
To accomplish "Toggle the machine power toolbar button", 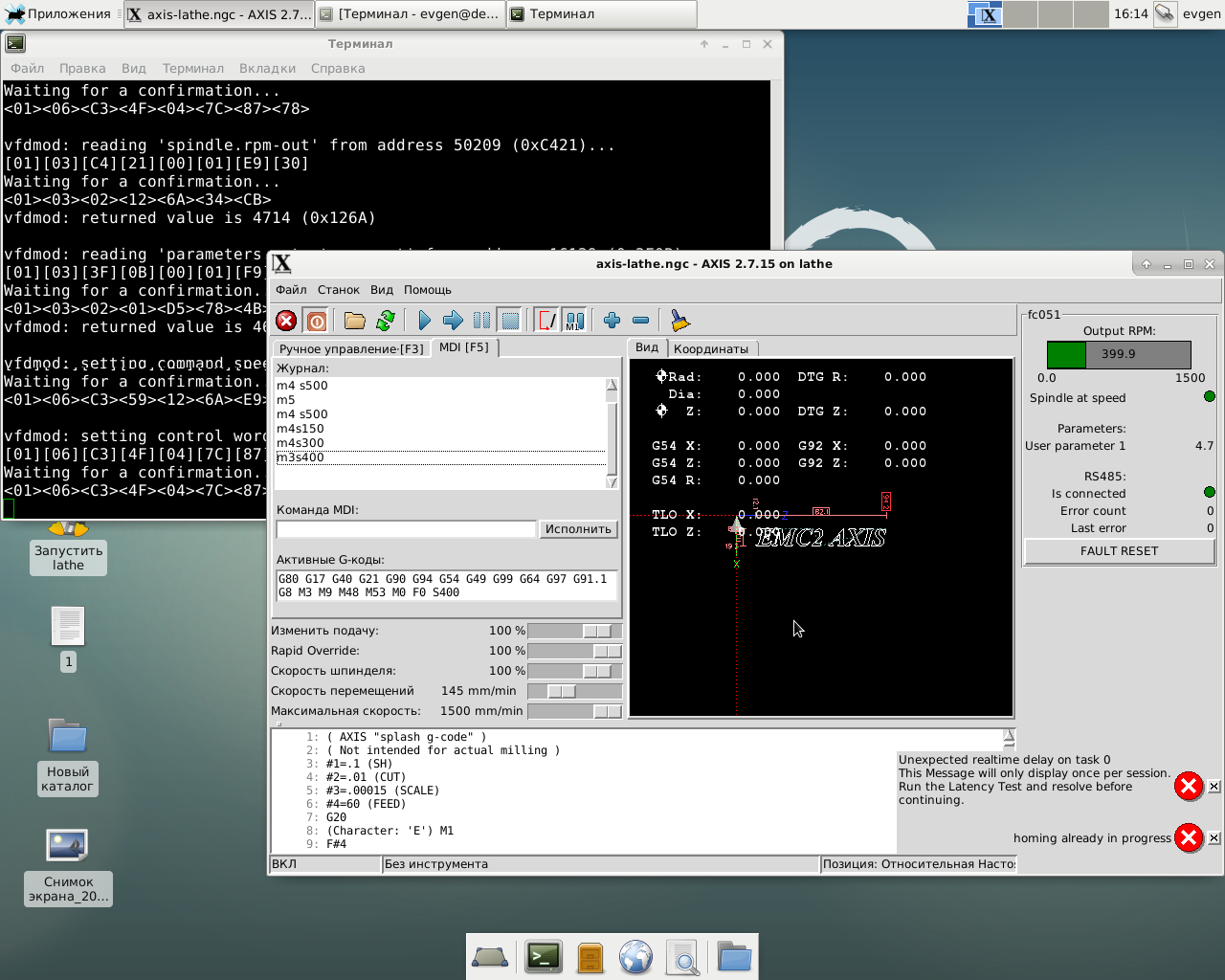I will tap(316, 321).
